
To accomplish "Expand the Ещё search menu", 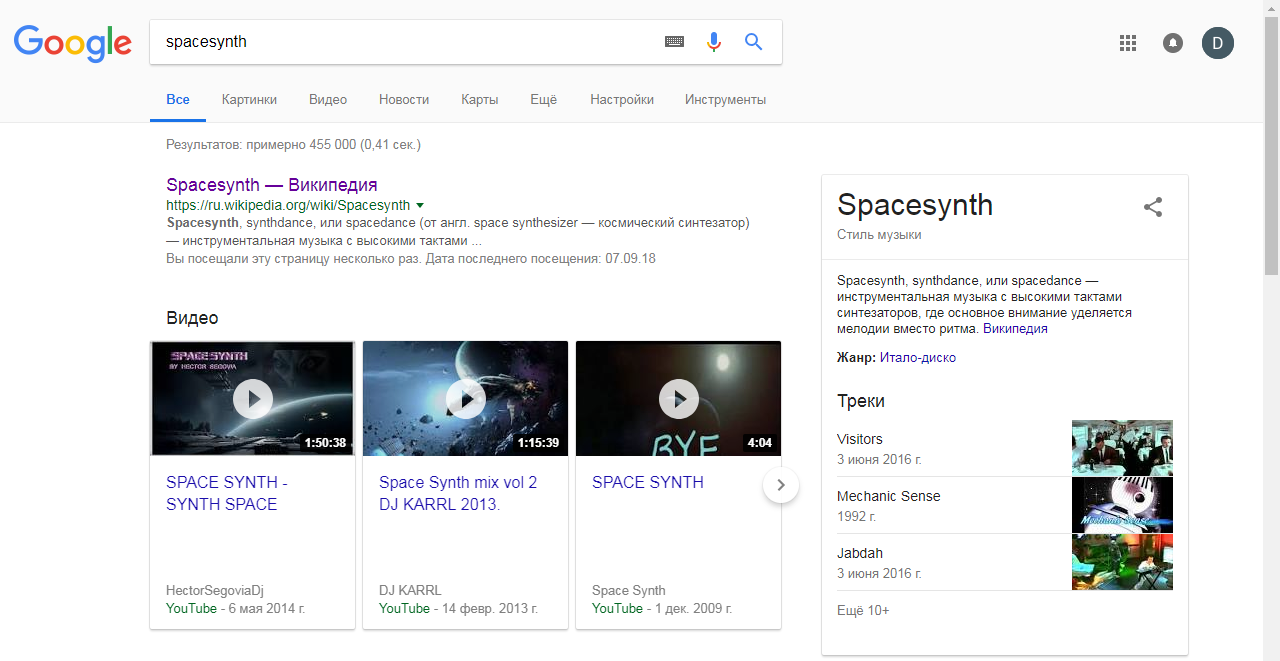I will coord(543,100).
